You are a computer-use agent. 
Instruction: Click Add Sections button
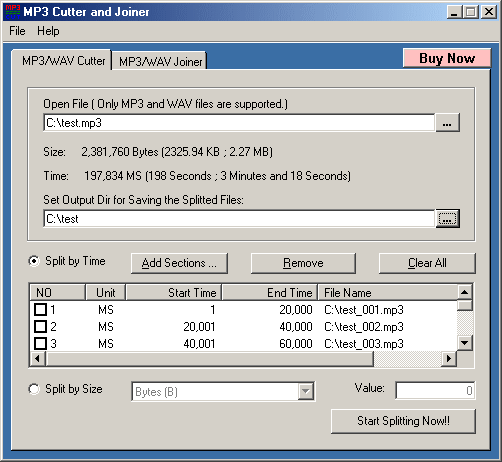[x=179, y=263]
